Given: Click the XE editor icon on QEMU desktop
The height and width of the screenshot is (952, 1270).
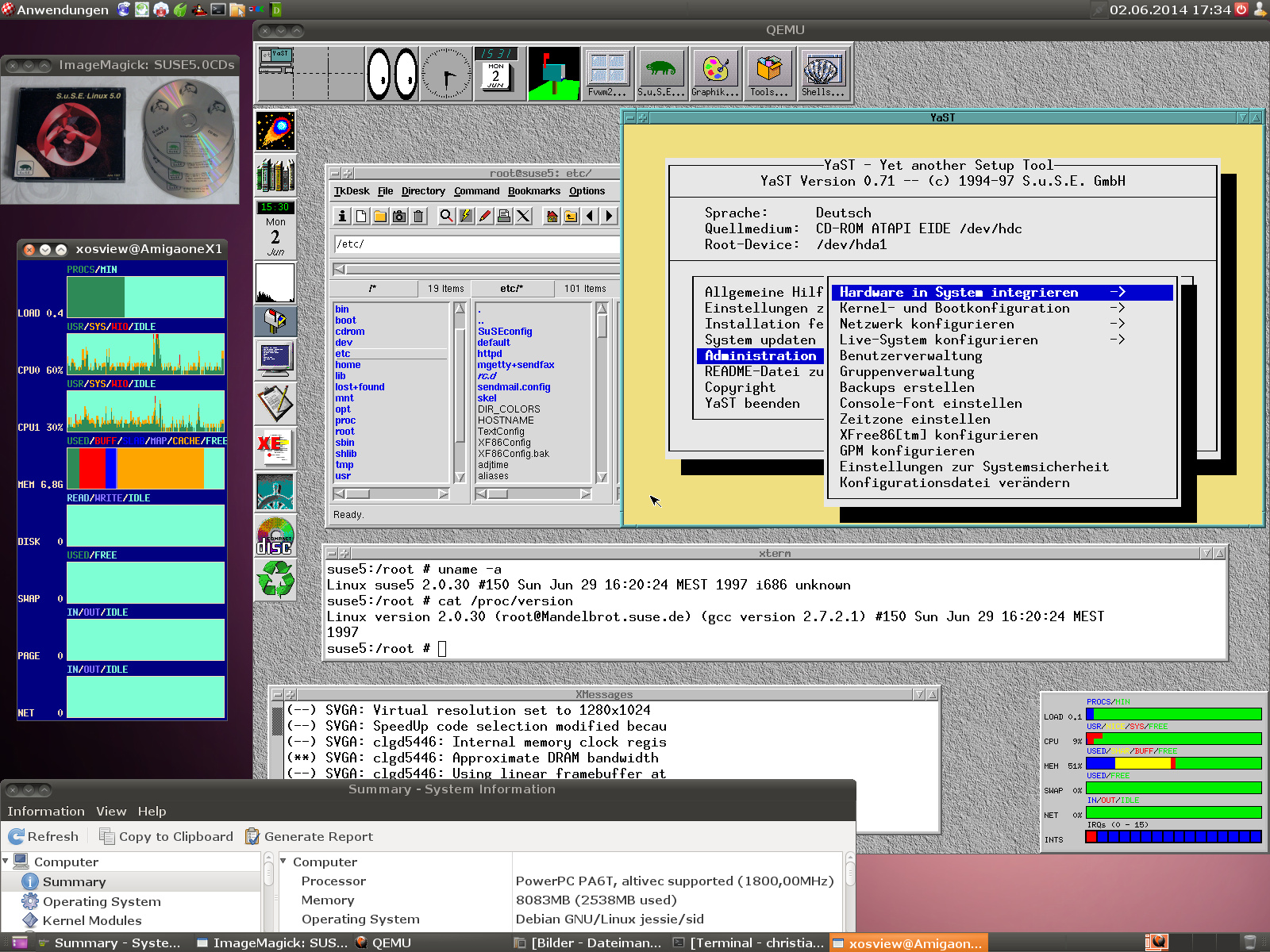Looking at the screenshot, I should click(275, 447).
